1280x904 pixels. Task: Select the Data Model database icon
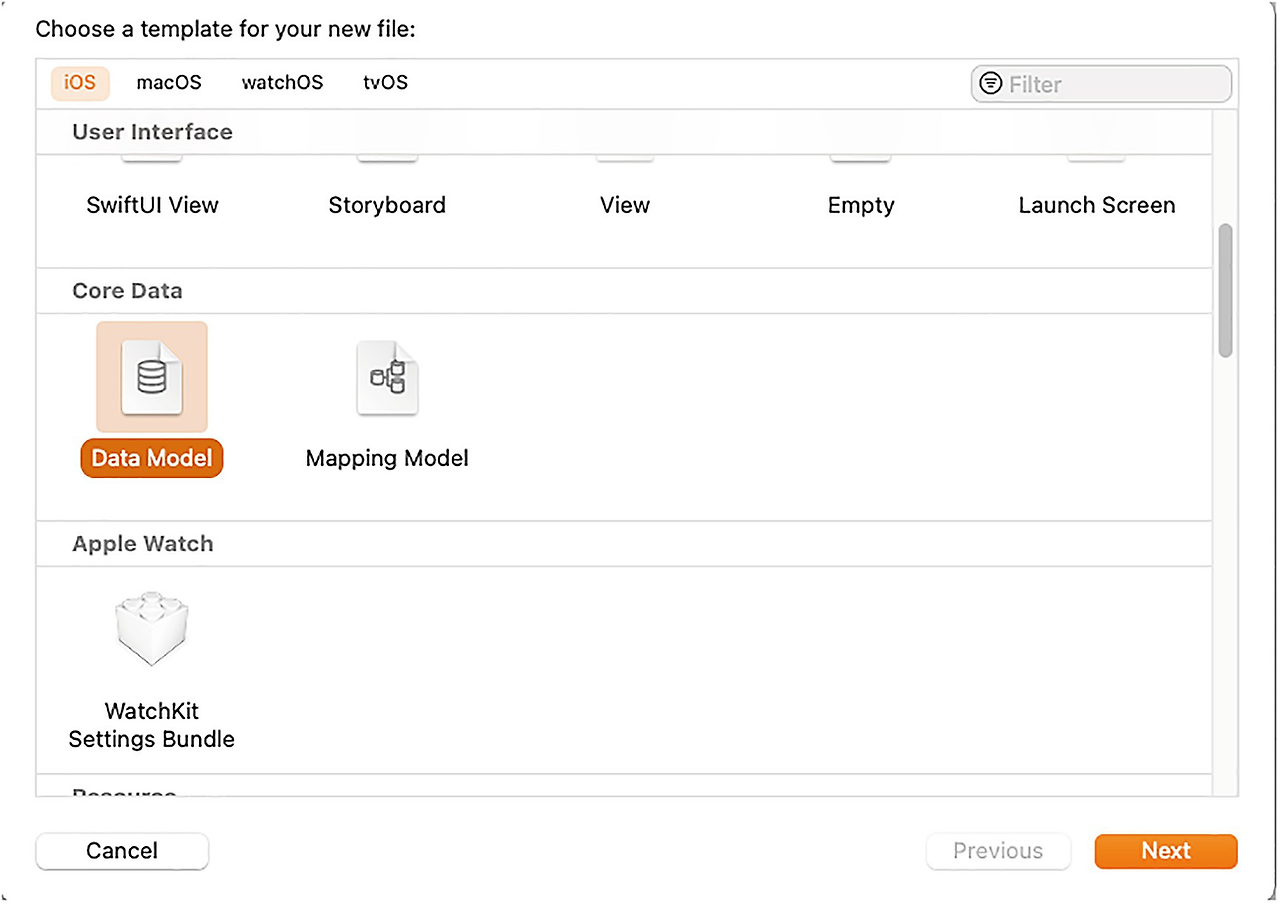[152, 377]
